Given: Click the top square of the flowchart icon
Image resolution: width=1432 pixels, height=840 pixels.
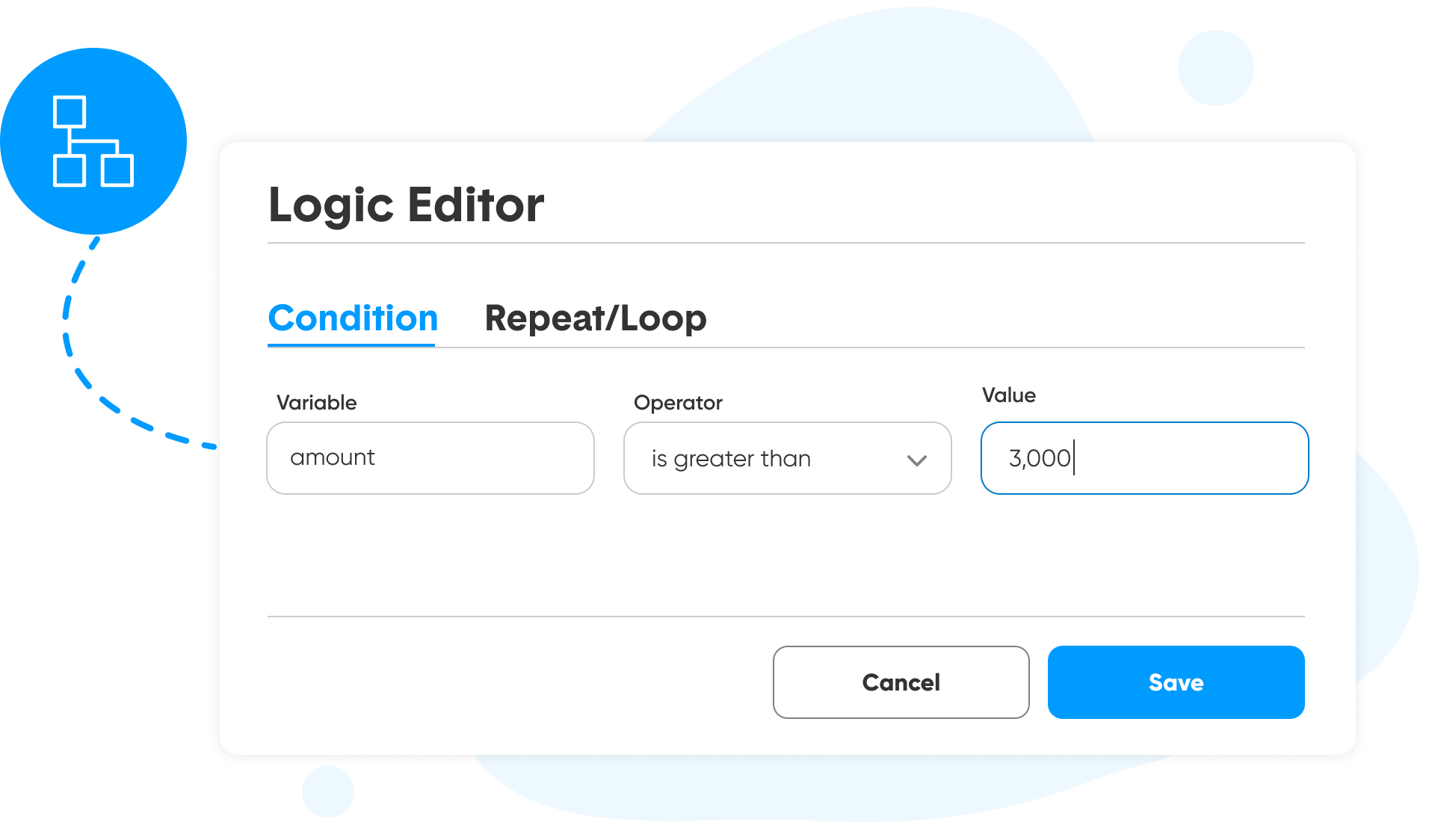Looking at the screenshot, I should 70,112.
